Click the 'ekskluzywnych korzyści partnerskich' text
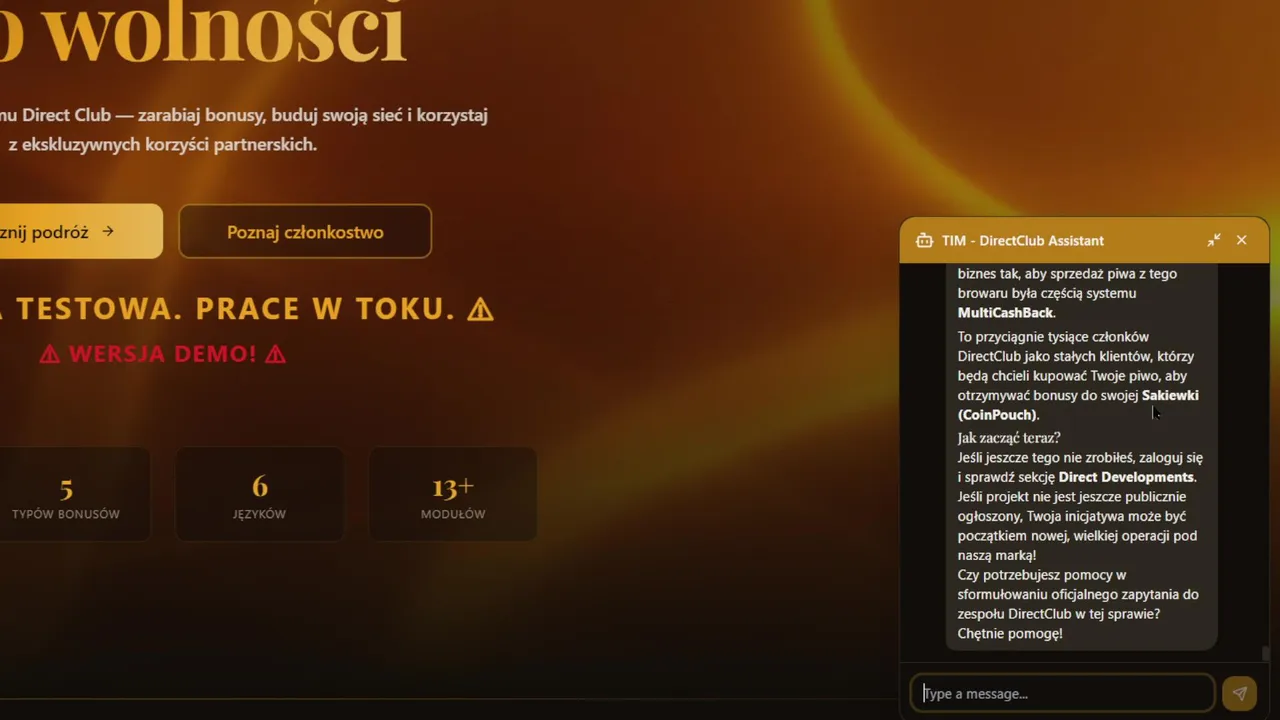1280x720 pixels. 171,144
